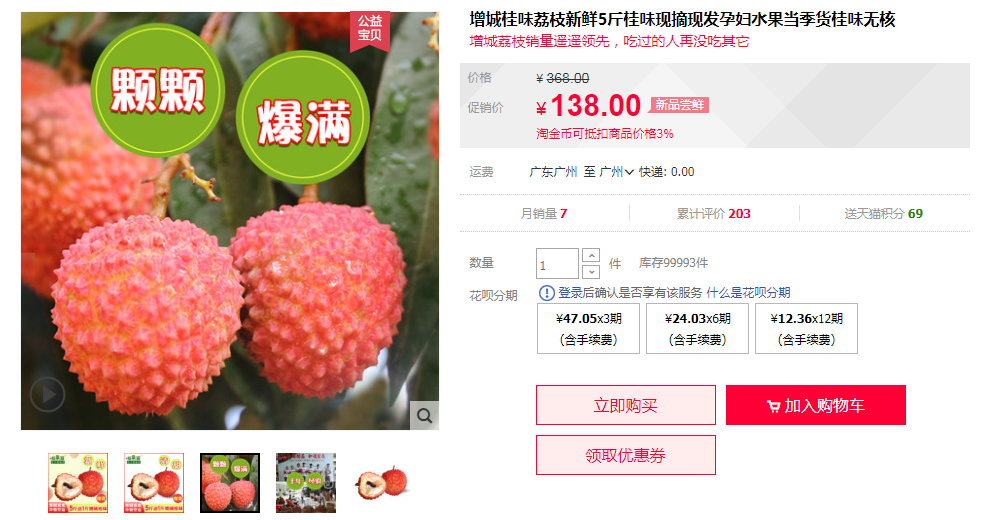Select the ¥12.36x12期 installment option
This screenshot has height=520, width=985.
tap(807, 328)
